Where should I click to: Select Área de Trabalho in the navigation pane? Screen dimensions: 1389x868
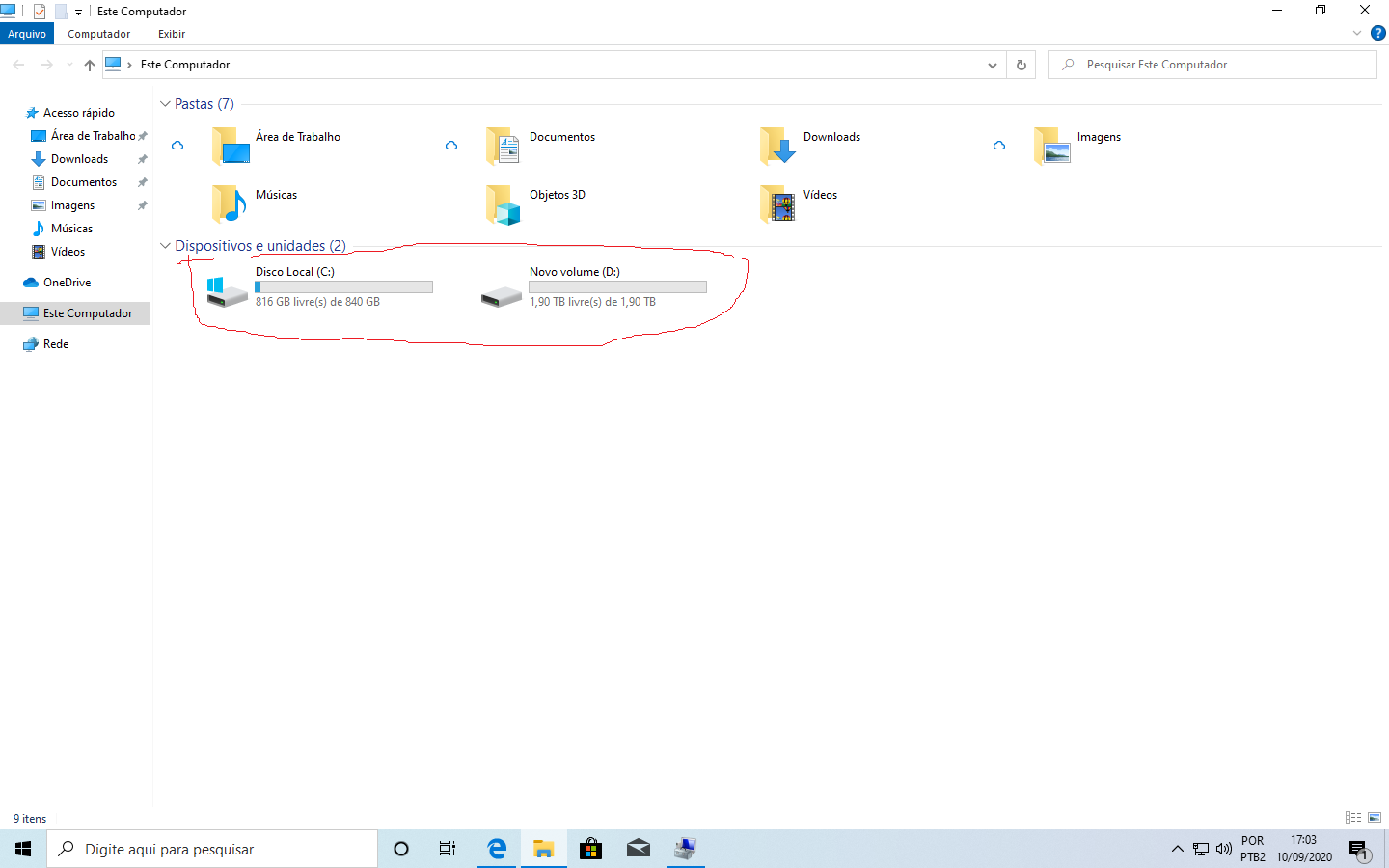pos(93,136)
